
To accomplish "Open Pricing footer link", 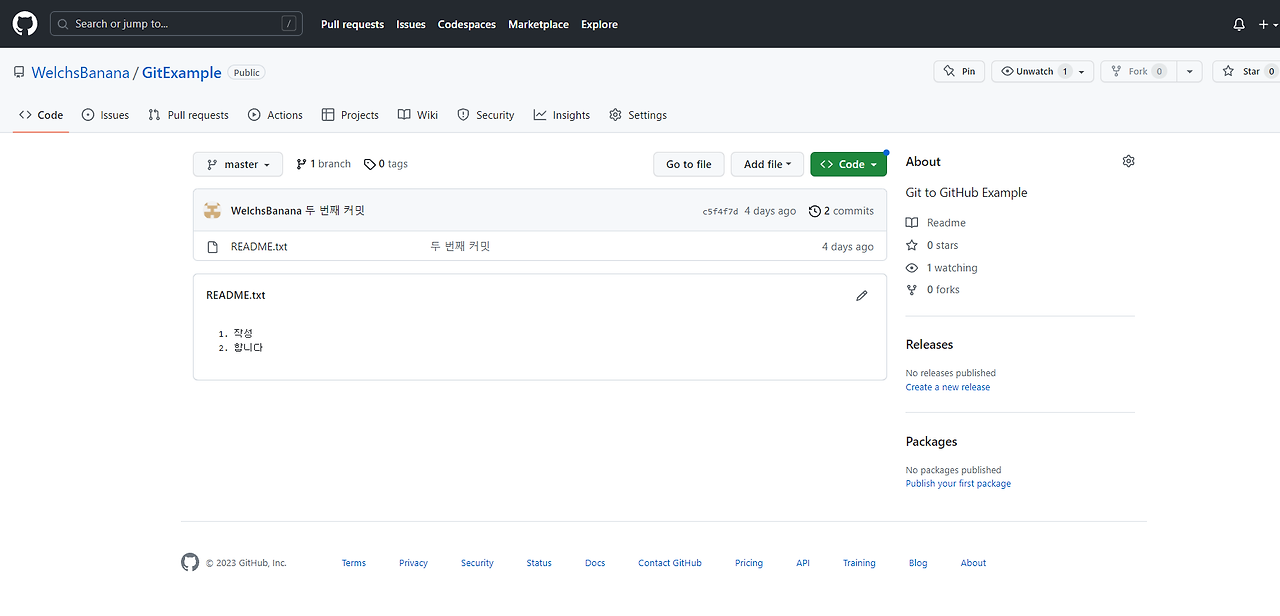I will click(749, 563).
